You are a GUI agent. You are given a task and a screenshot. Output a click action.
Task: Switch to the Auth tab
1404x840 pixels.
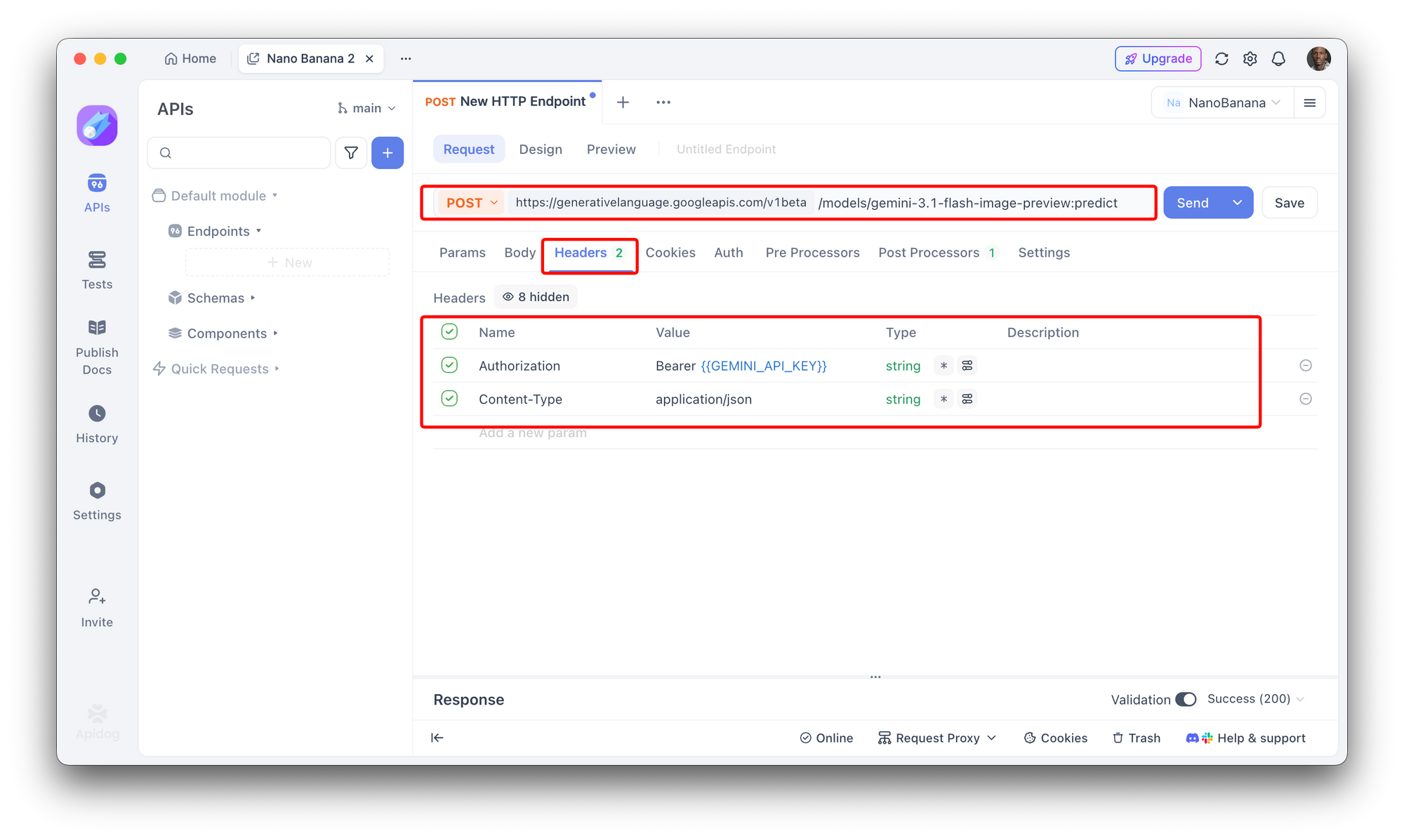[x=729, y=253]
